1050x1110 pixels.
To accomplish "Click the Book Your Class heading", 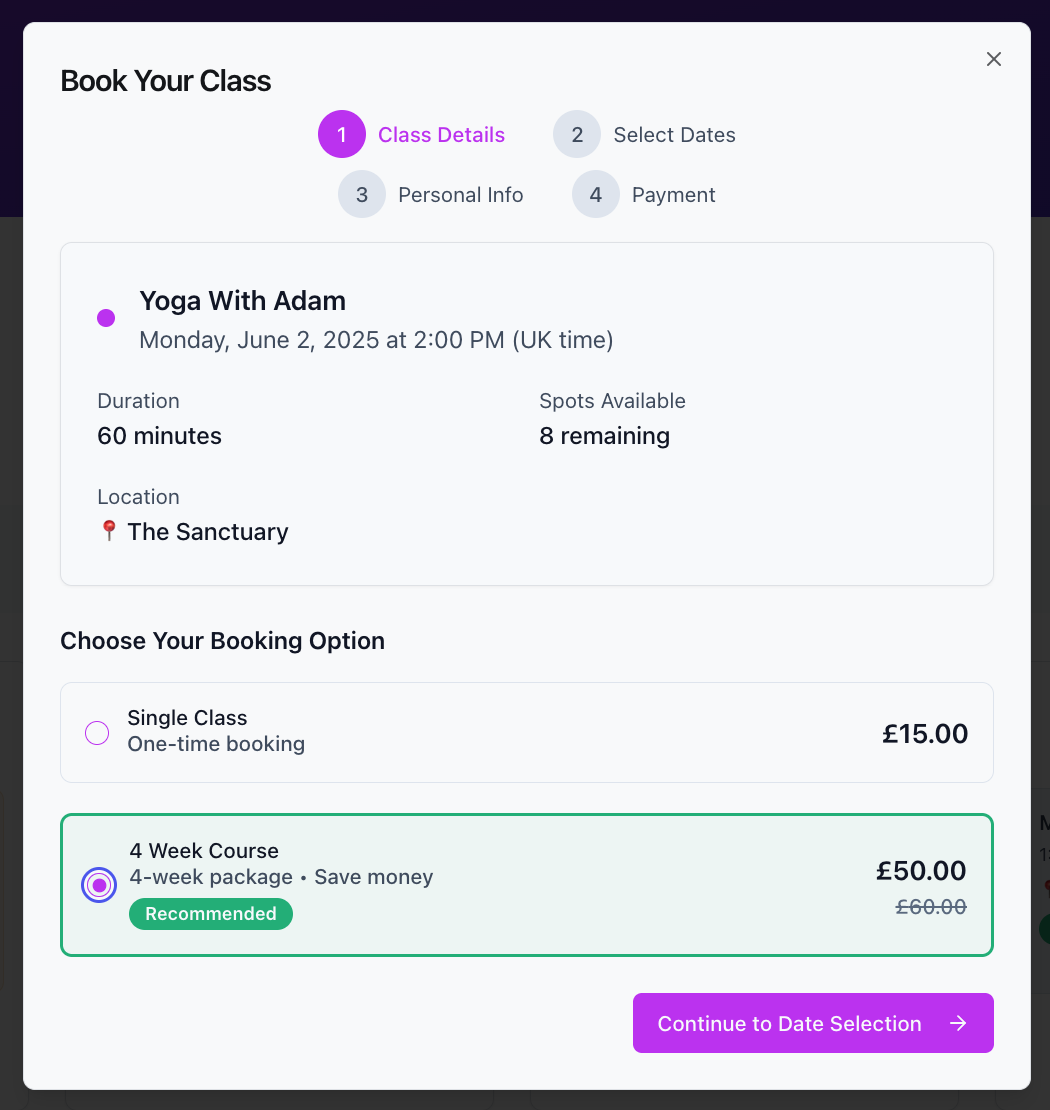I will [x=166, y=80].
